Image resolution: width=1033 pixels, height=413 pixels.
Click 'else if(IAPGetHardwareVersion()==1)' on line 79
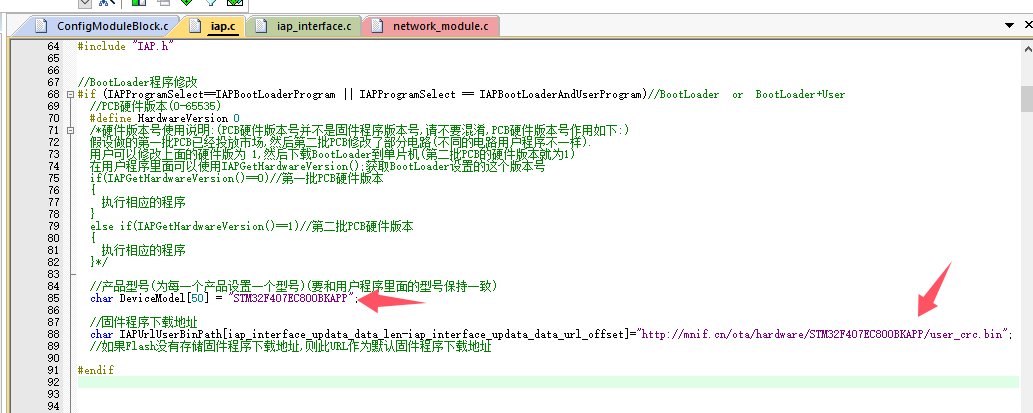195,227
